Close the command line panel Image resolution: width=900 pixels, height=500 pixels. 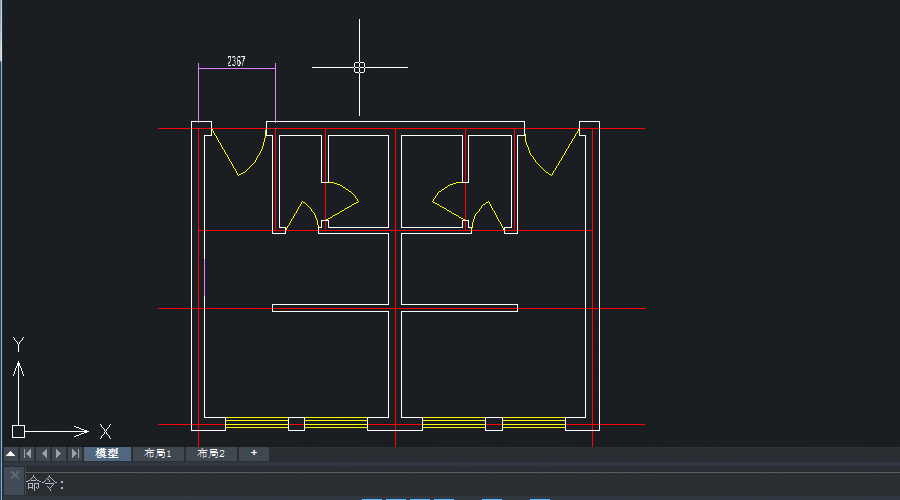pyautogui.click(x=14, y=476)
